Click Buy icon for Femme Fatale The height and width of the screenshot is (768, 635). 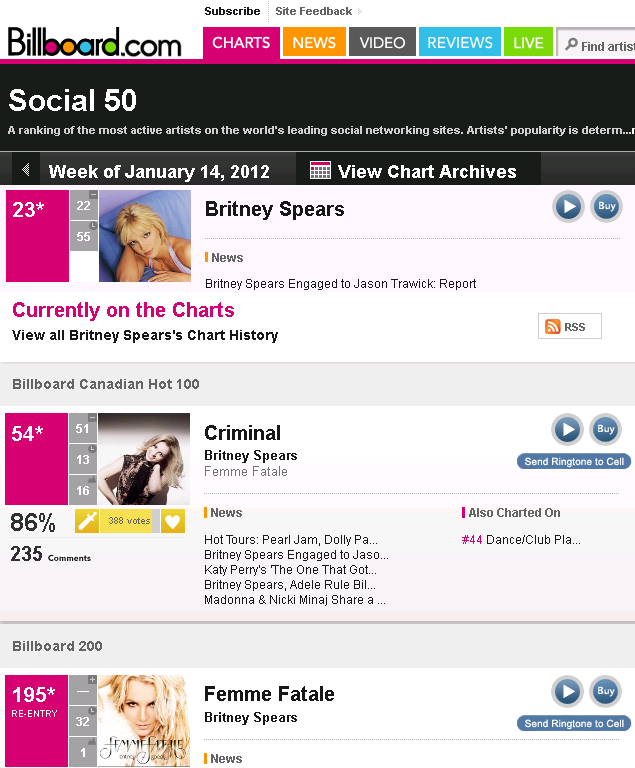[x=605, y=691]
